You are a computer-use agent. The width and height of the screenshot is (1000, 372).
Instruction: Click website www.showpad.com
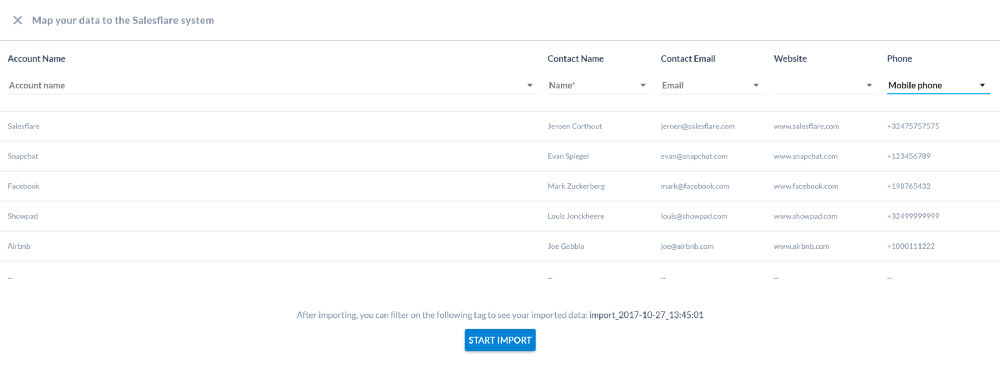point(805,216)
